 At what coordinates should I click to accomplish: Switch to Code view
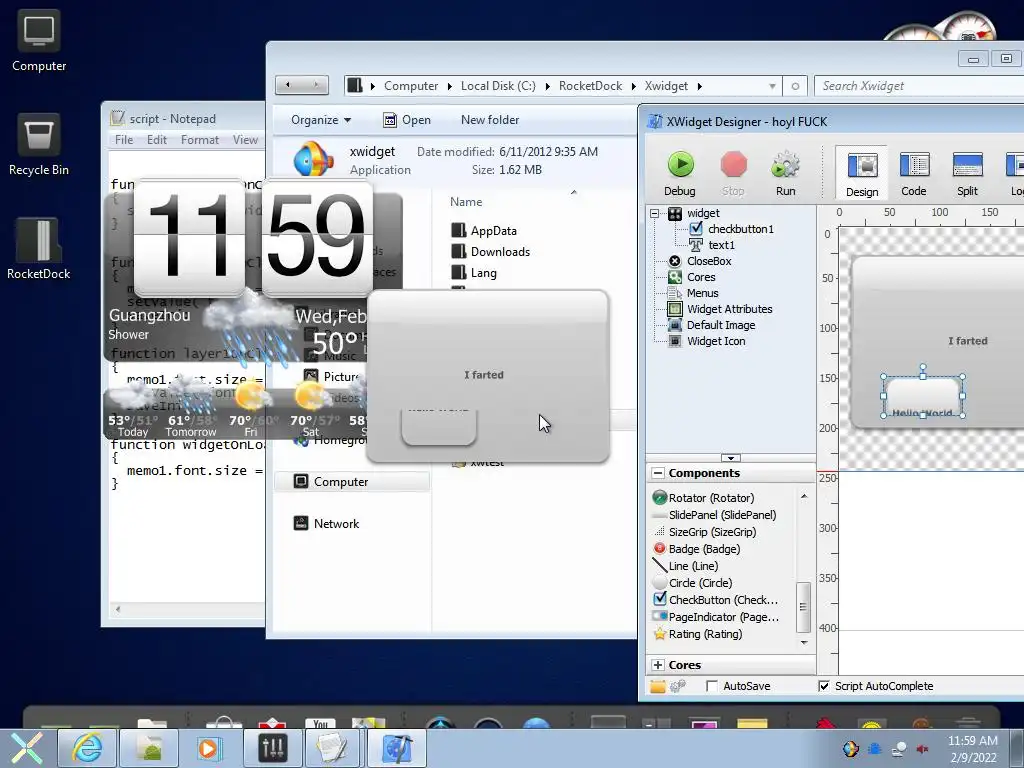tap(914, 173)
